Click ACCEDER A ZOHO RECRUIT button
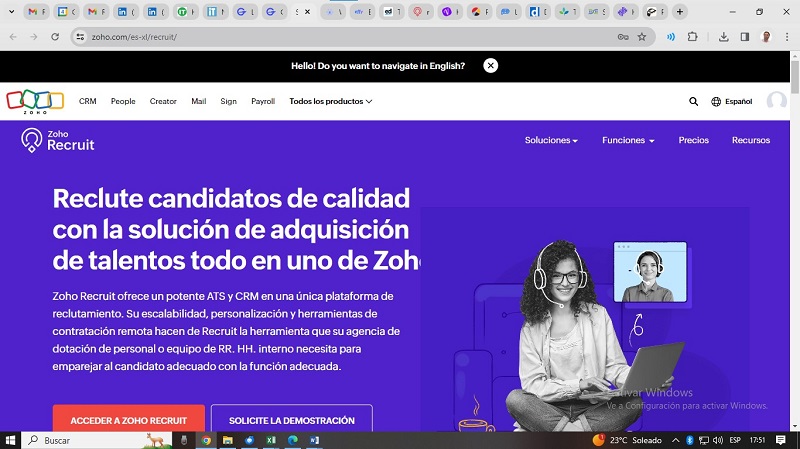The height and width of the screenshot is (449, 800). [129, 418]
